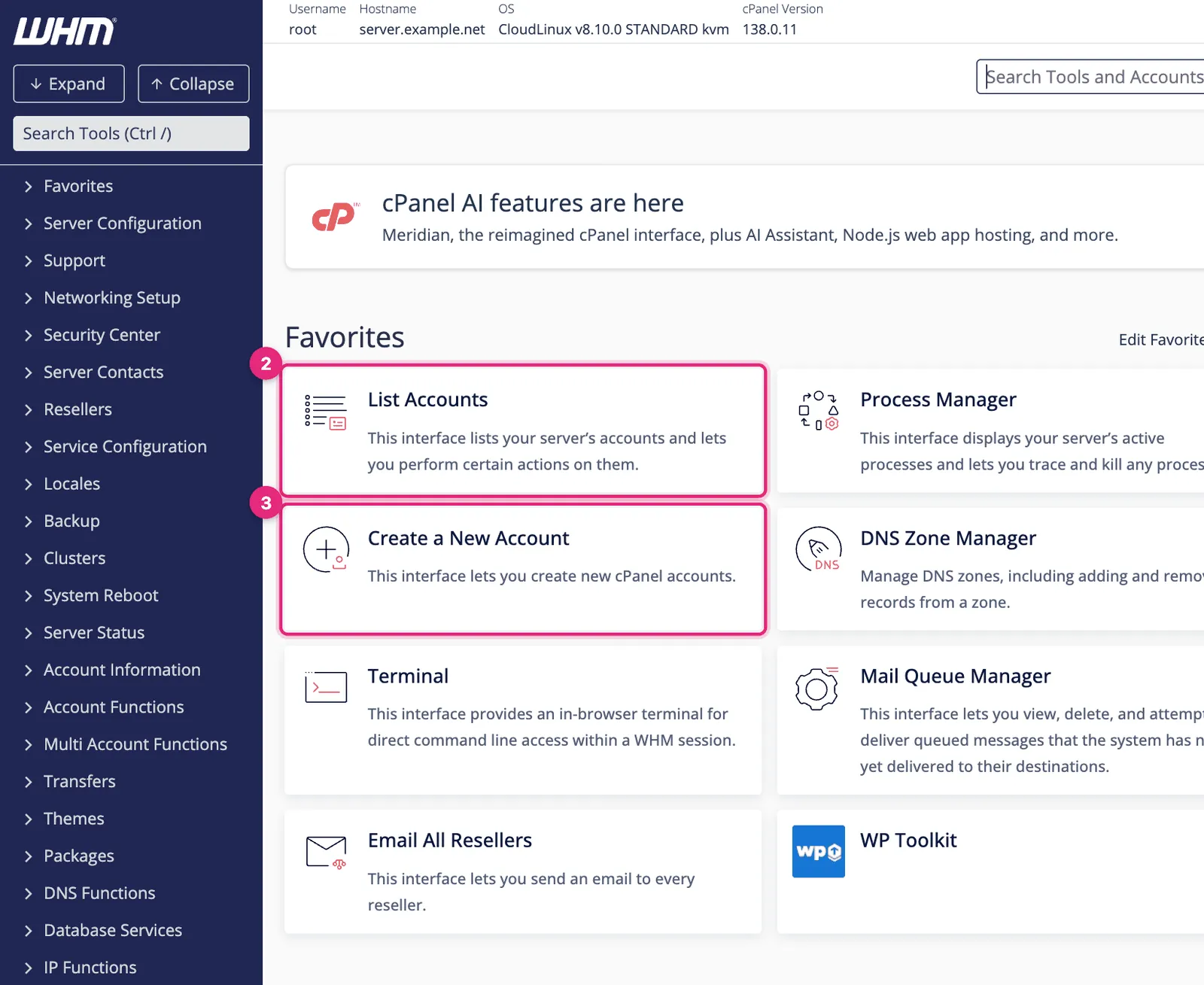Open the System Reboot menu section
This screenshot has height=985, width=1204.
pos(101,596)
